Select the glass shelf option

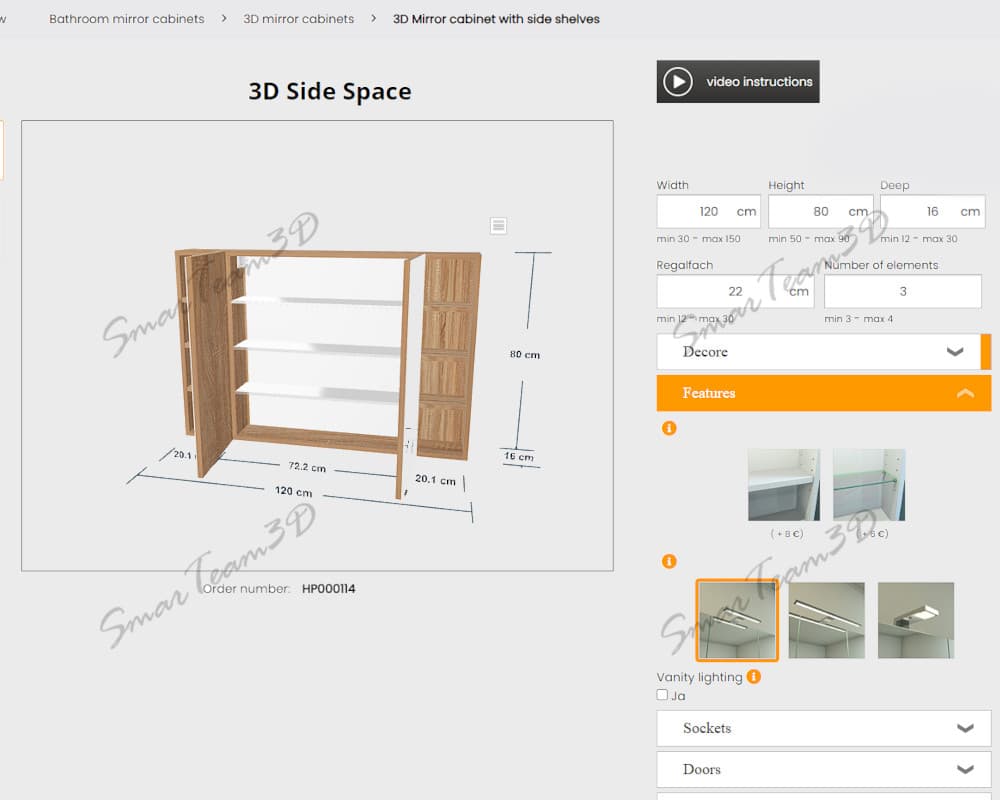point(869,485)
